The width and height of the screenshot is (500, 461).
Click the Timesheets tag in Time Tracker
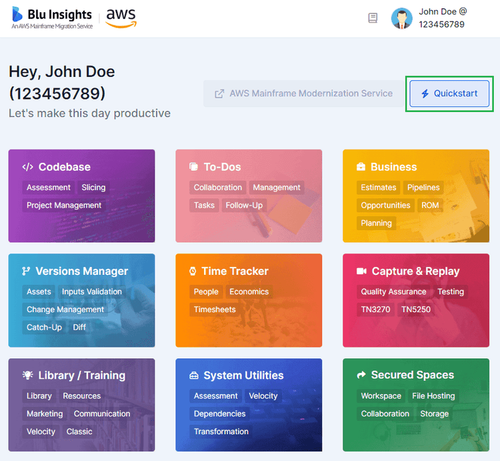[x=215, y=309]
